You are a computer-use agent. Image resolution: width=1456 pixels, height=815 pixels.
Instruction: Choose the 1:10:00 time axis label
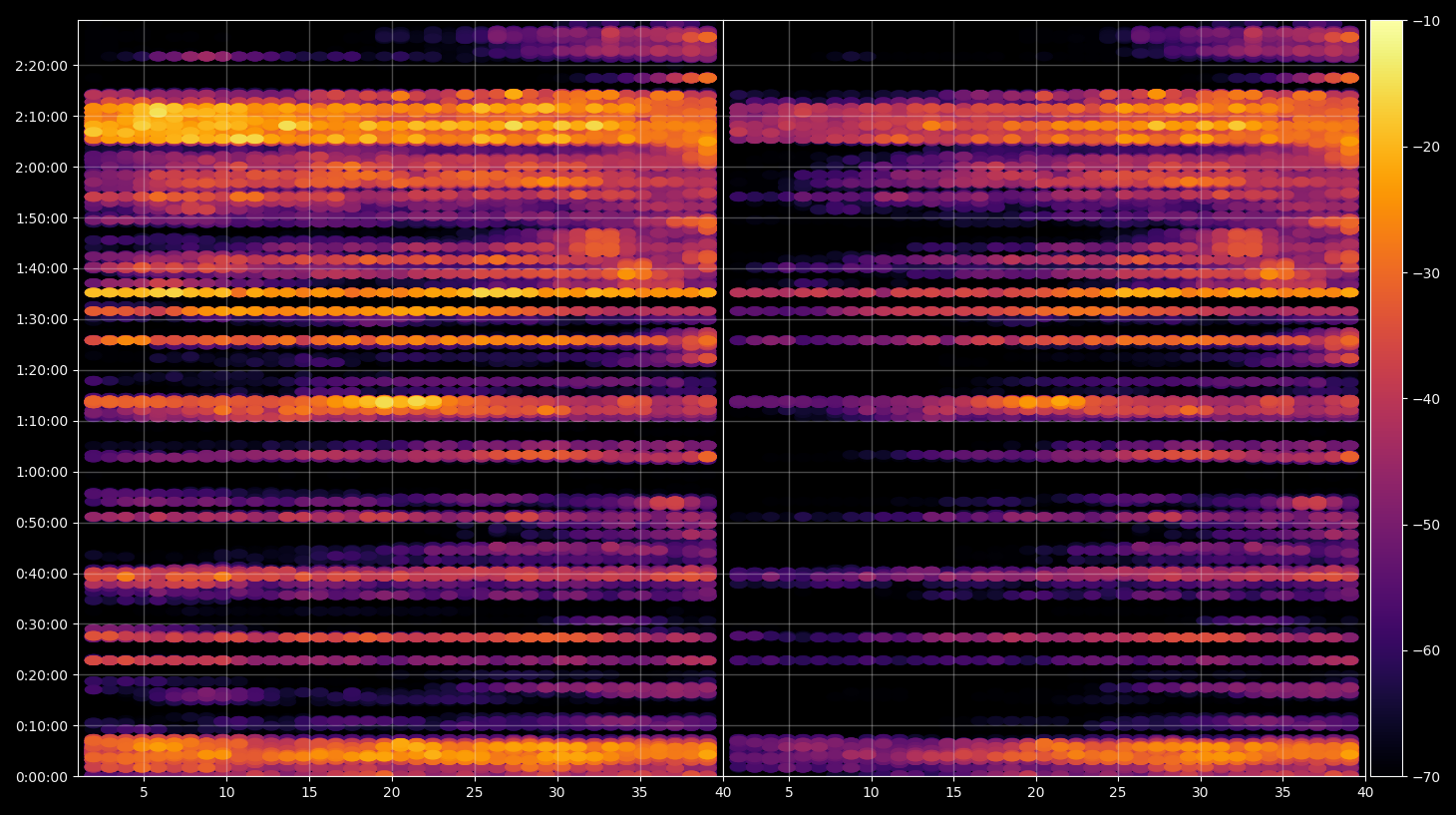(42, 421)
